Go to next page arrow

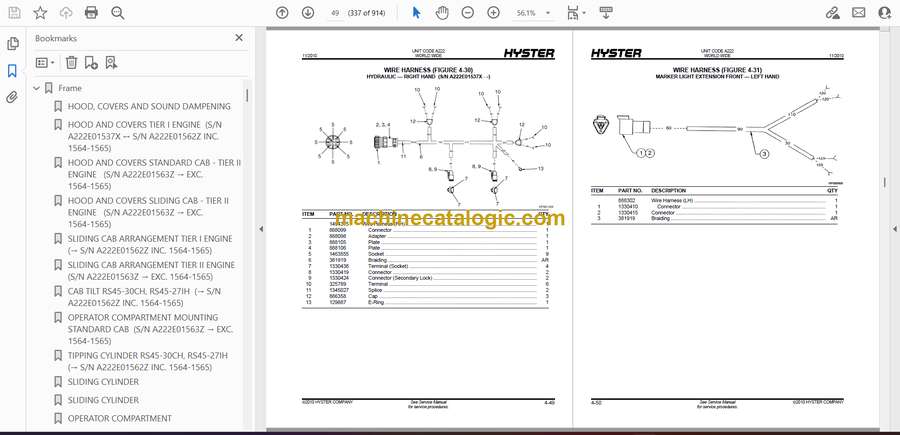pos(308,13)
